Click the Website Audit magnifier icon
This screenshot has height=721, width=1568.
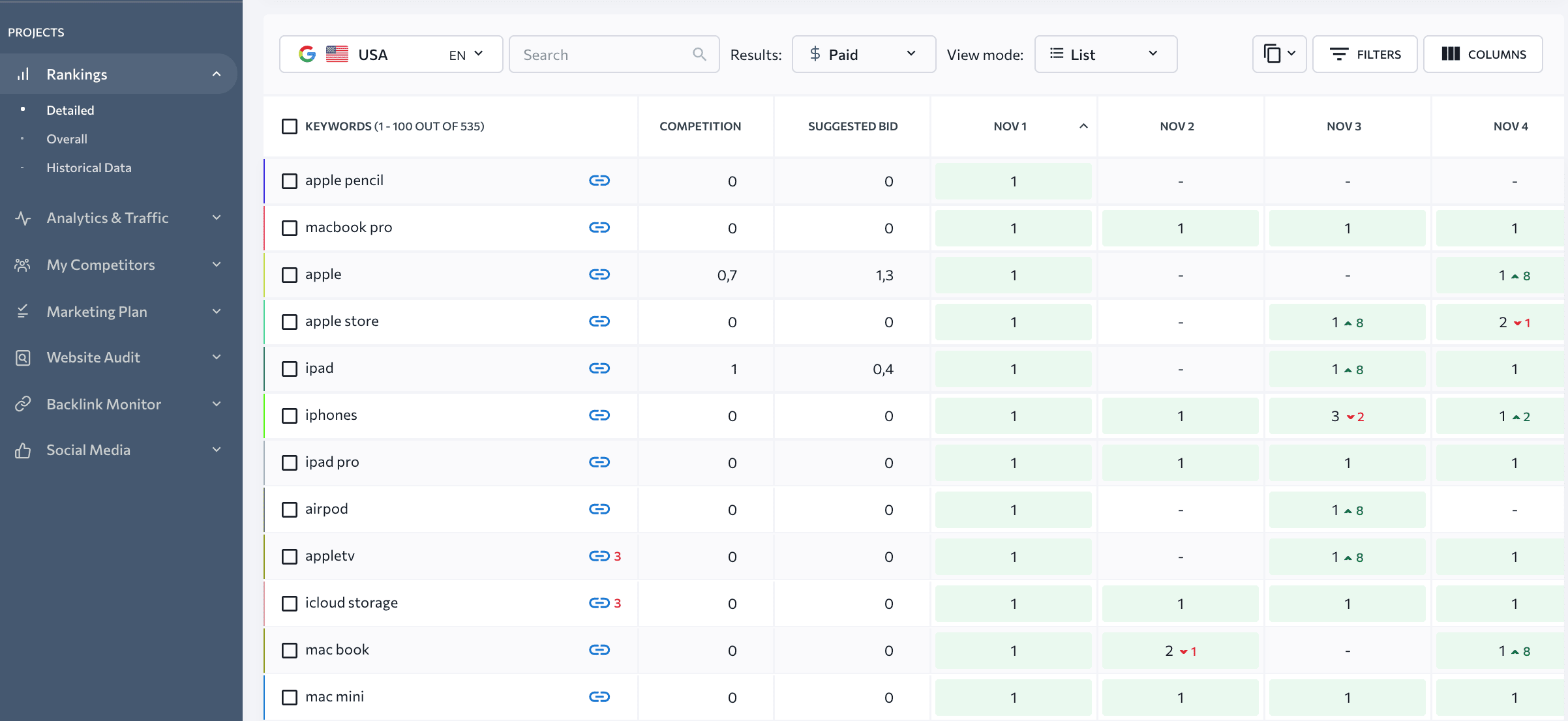(23, 357)
